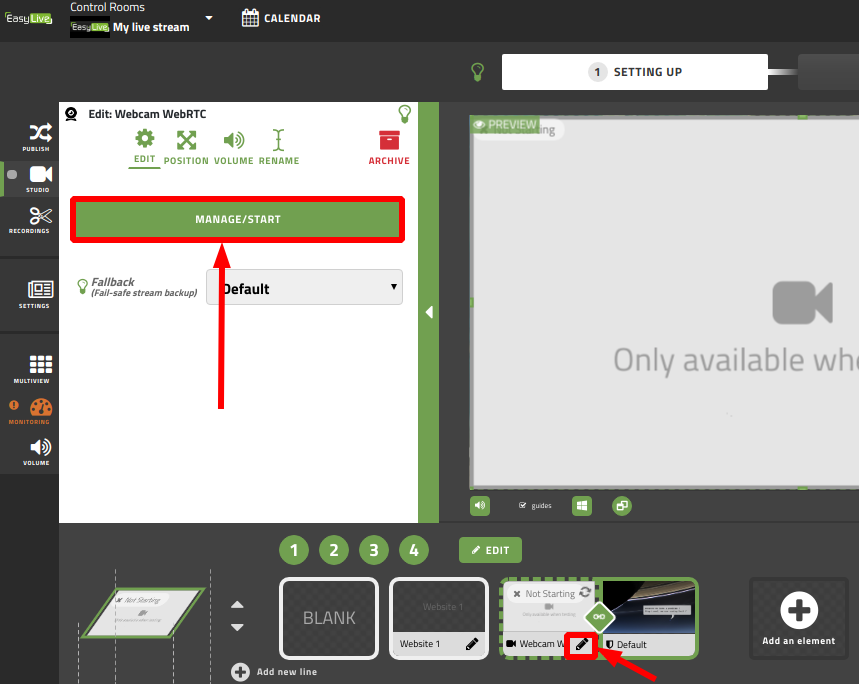Collapse the edit panel with arrow
This screenshot has height=684, width=859.
pos(429,312)
